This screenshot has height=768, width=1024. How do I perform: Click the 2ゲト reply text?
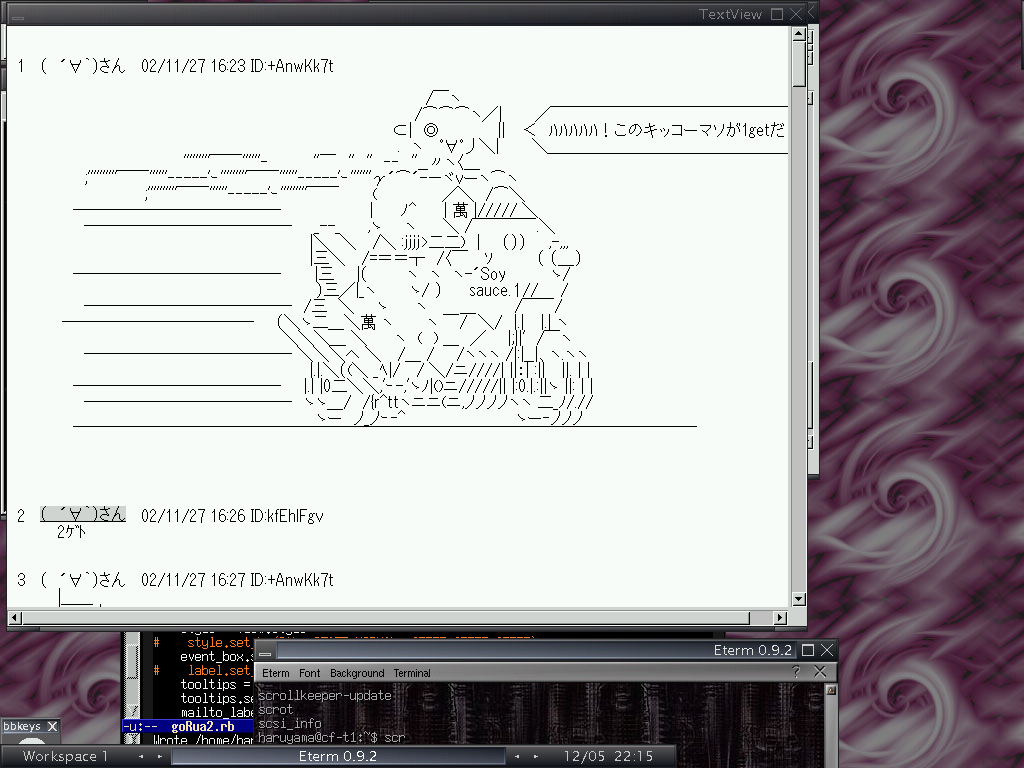tap(71, 532)
